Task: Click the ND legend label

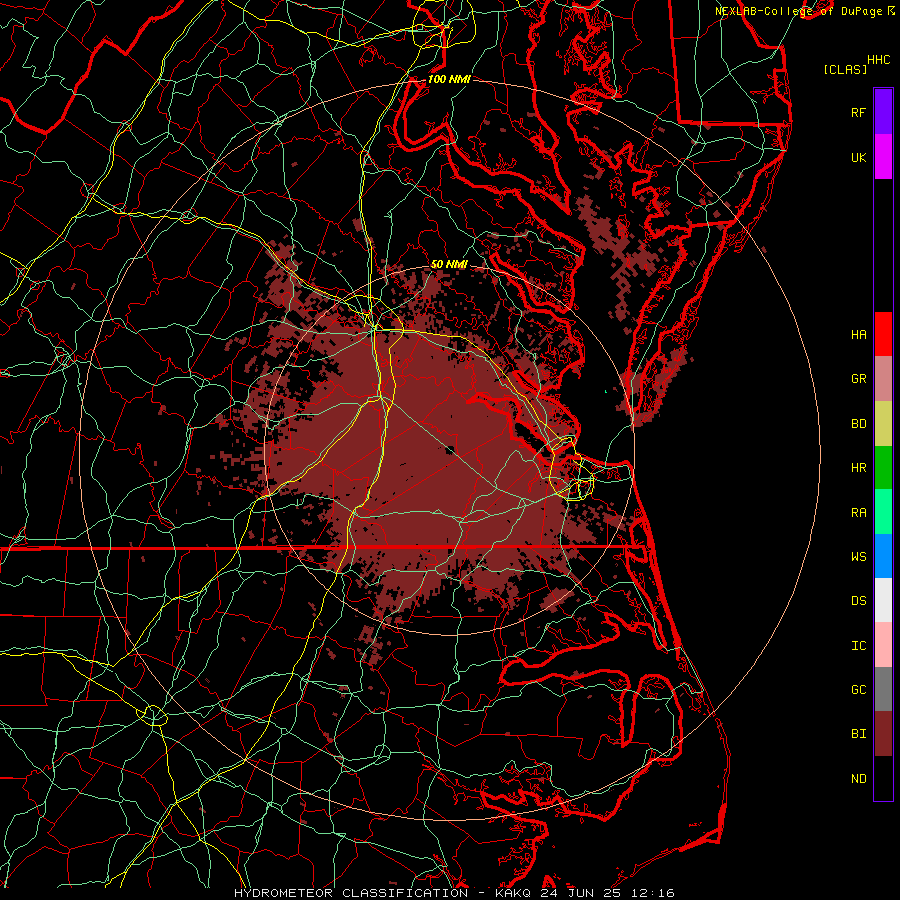Action: click(858, 779)
